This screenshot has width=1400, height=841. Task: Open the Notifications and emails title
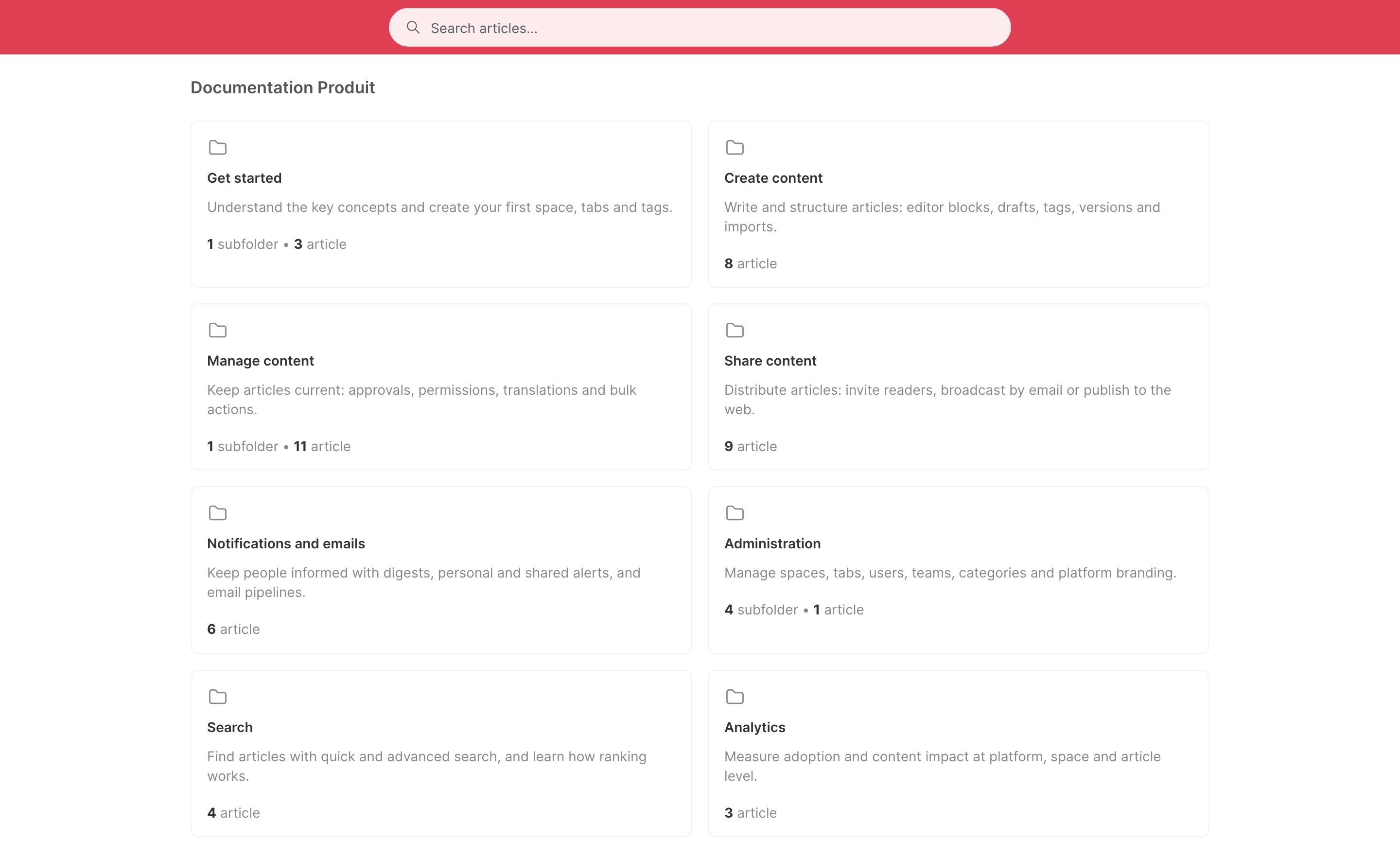(x=286, y=543)
